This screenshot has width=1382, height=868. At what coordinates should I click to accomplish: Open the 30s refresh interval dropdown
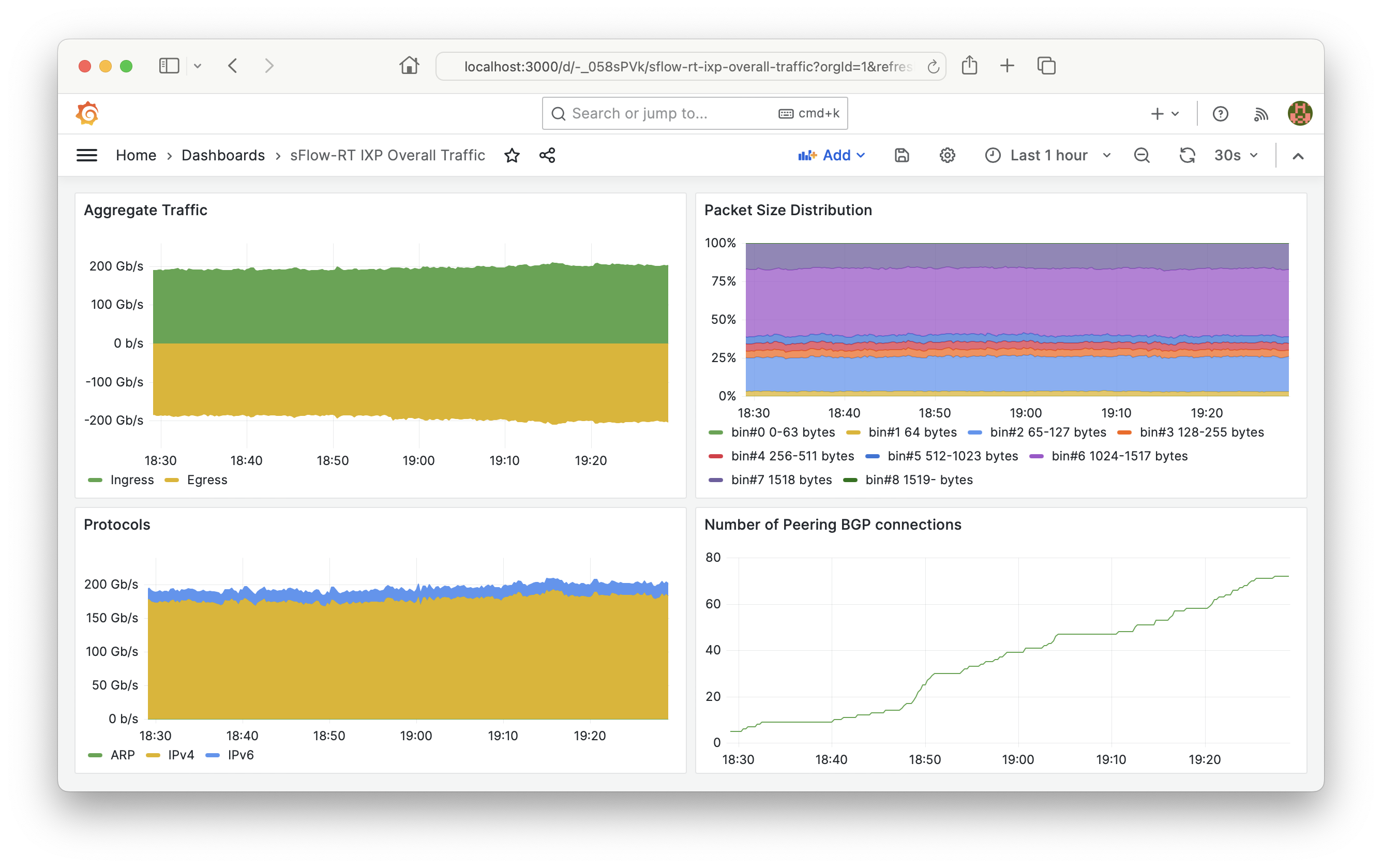pyautogui.click(x=1236, y=156)
